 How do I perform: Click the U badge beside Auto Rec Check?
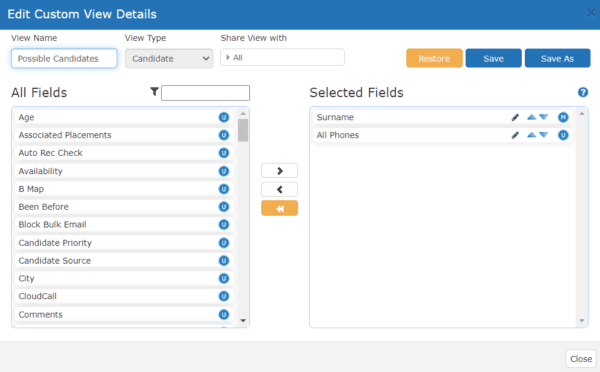click(224, 153)
